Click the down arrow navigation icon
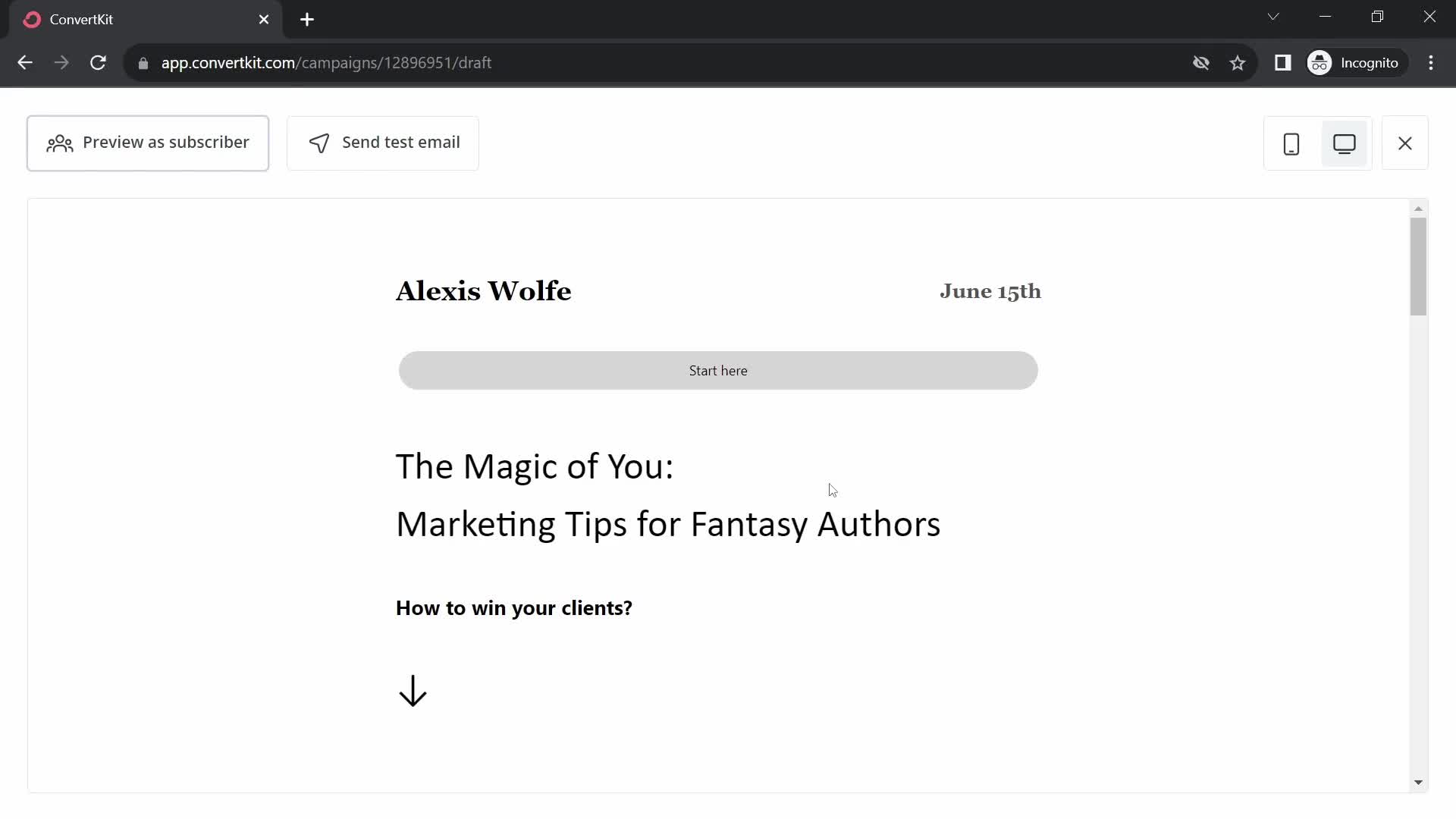Viewport: 1456px width, 819px height. point(413,692)
